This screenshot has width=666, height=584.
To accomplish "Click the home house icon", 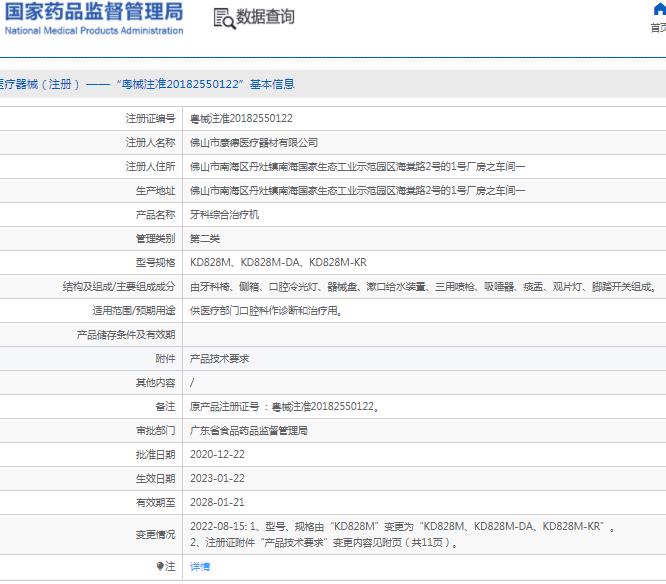I will [660, 9].
